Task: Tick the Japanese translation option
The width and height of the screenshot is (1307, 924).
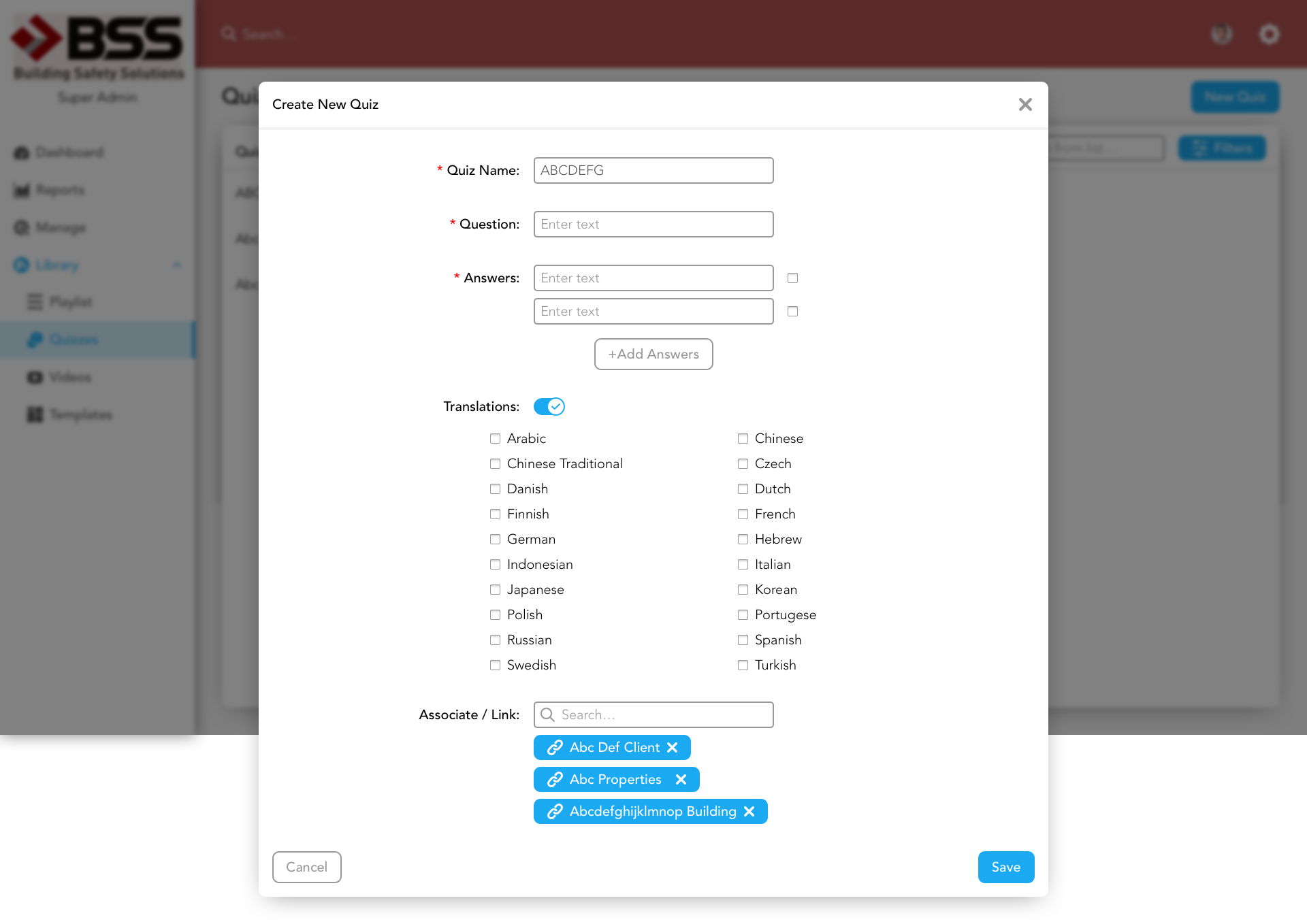Action: pyautogui.click(x=495, y=589)
